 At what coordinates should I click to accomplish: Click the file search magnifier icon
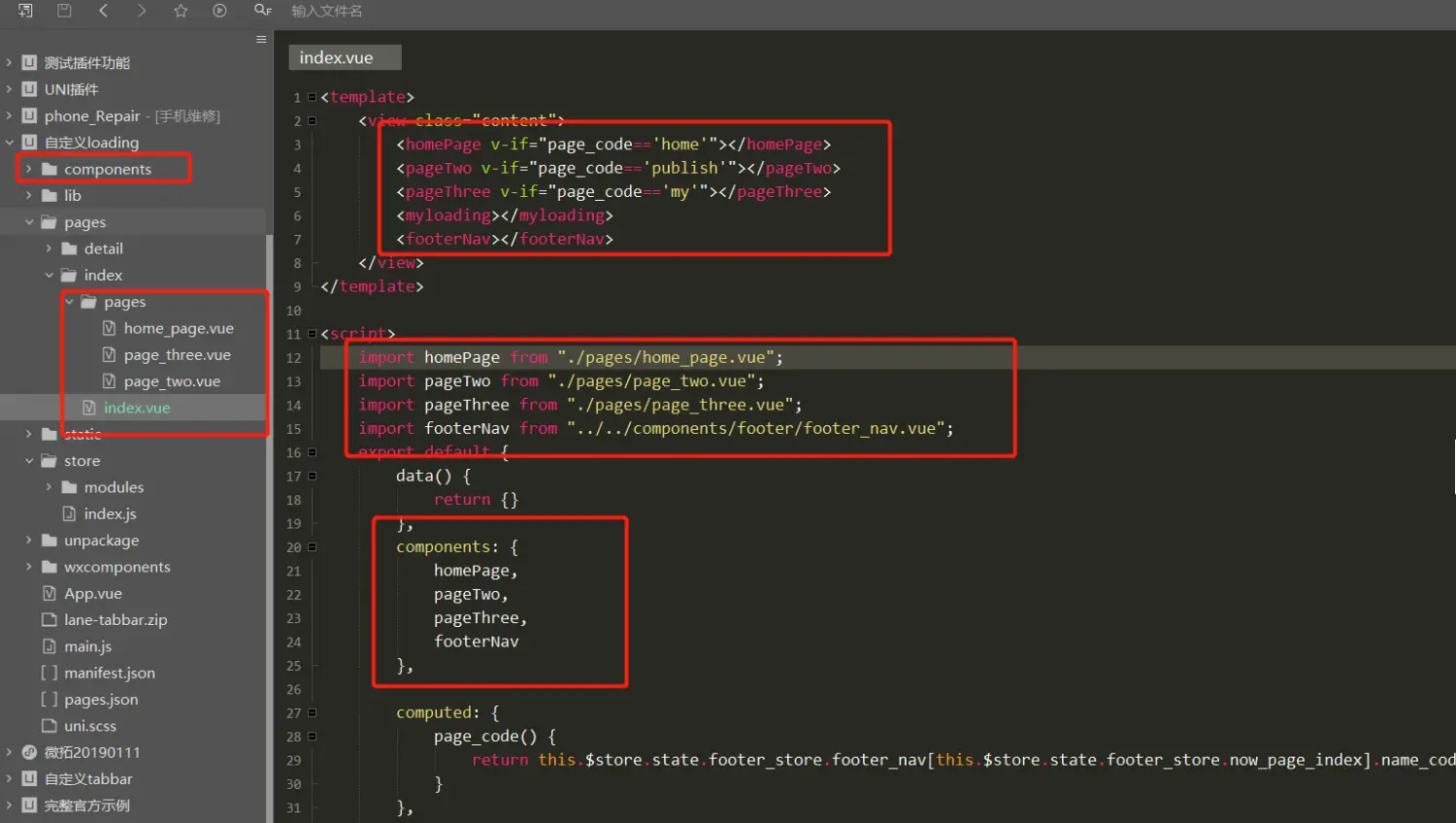pyautogui.click(x=262, y=11)
